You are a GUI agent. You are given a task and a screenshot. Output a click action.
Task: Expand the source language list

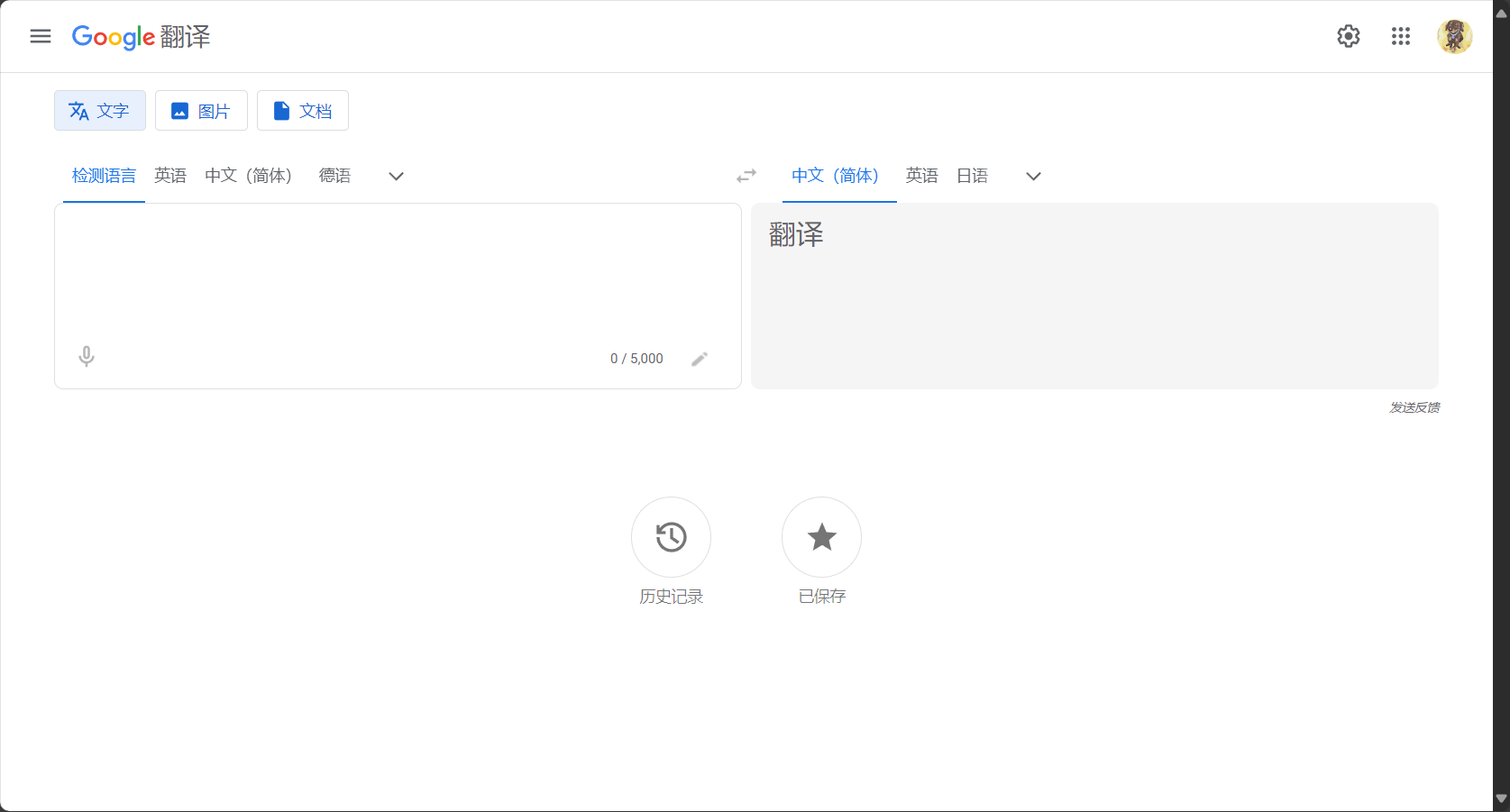[396, 177]
